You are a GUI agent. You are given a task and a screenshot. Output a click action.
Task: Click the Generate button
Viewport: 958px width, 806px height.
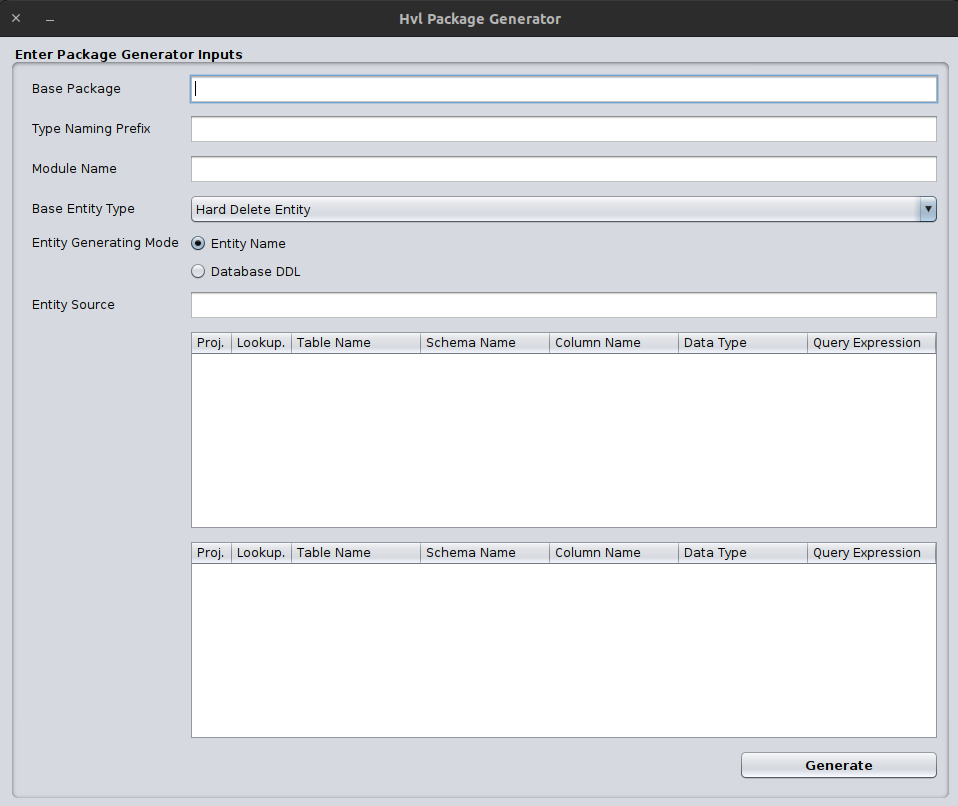(x=838, y=765)
